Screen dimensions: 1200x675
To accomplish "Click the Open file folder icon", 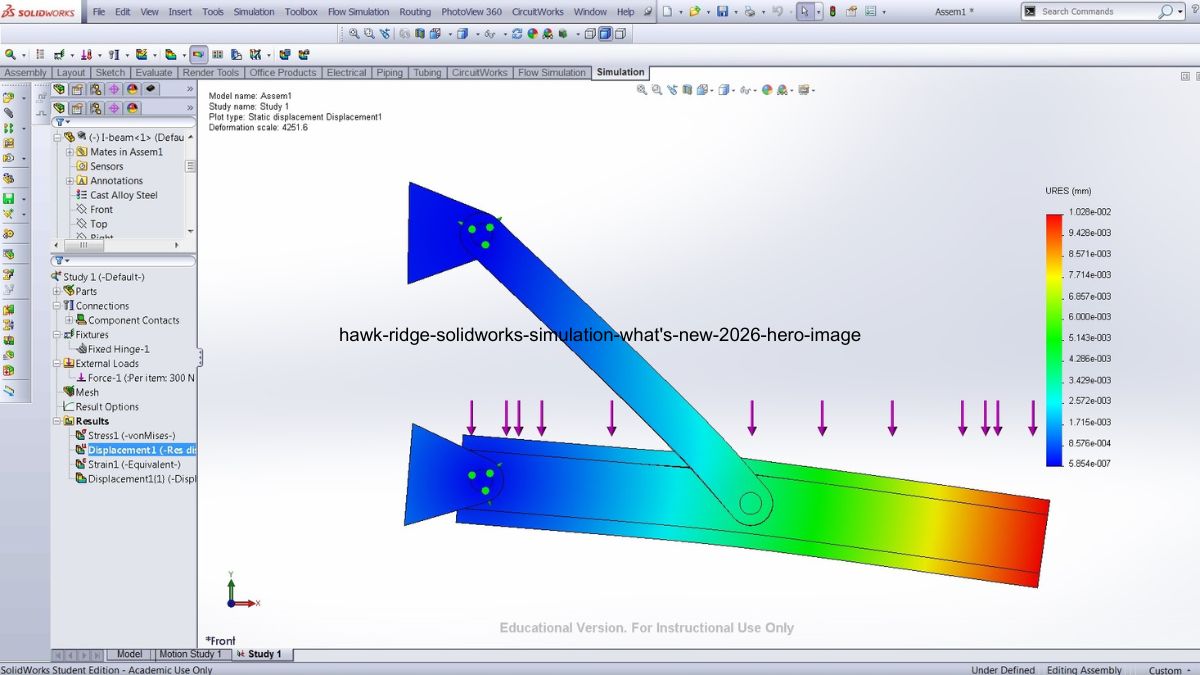I will coord(695,12).
